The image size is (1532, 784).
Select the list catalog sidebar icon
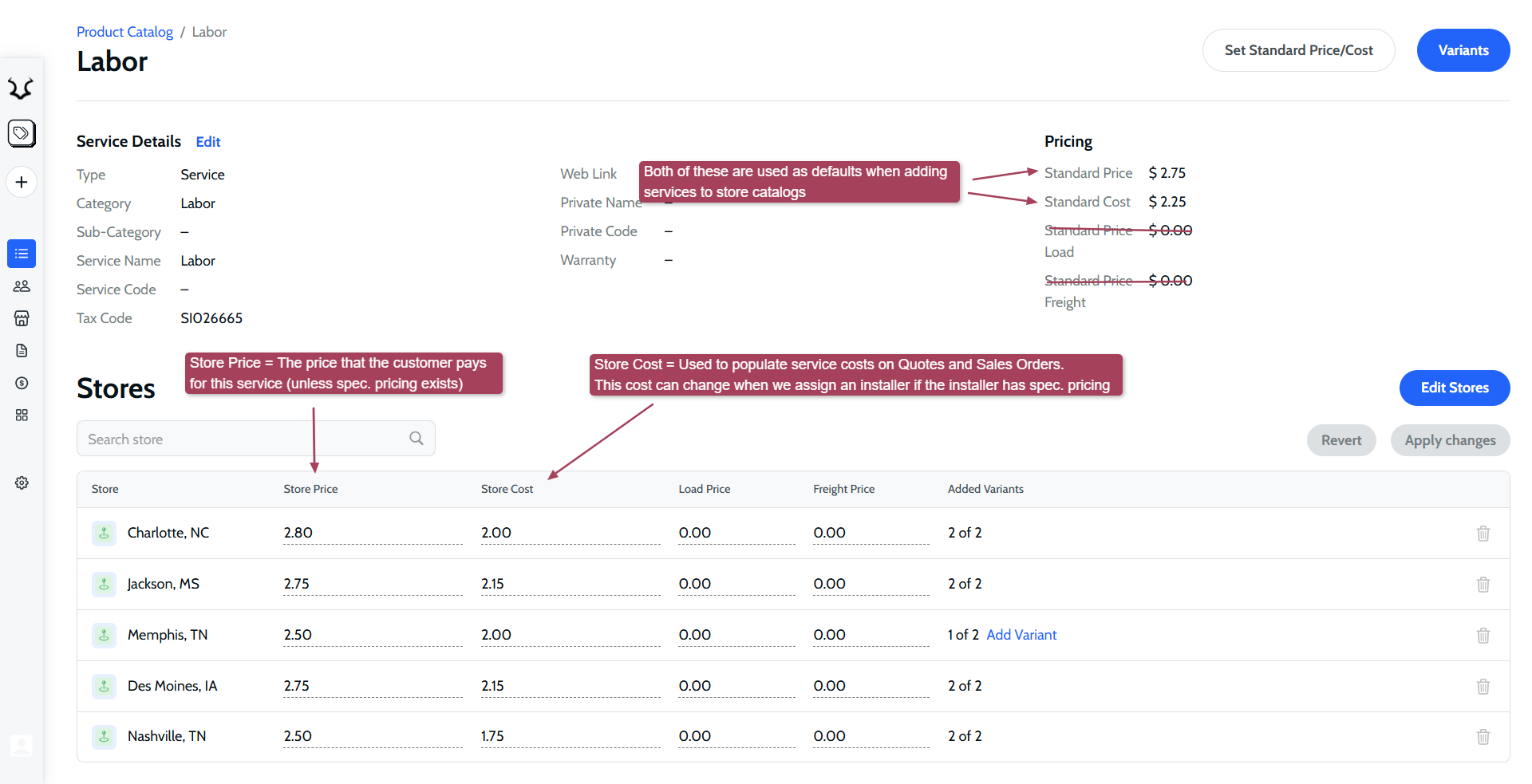[x=22, y=254]
